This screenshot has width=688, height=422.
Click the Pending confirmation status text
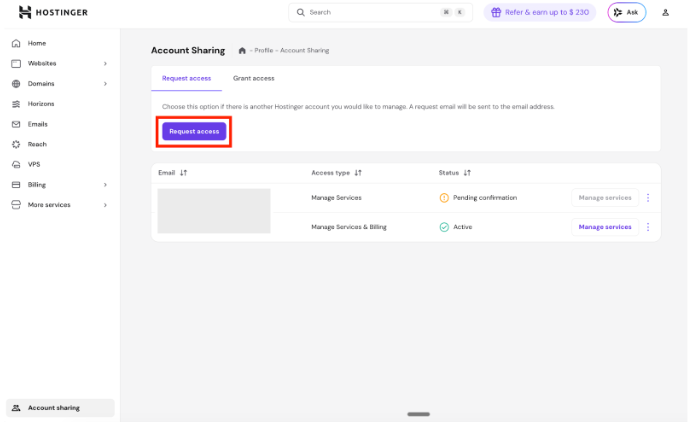point(485,198)
